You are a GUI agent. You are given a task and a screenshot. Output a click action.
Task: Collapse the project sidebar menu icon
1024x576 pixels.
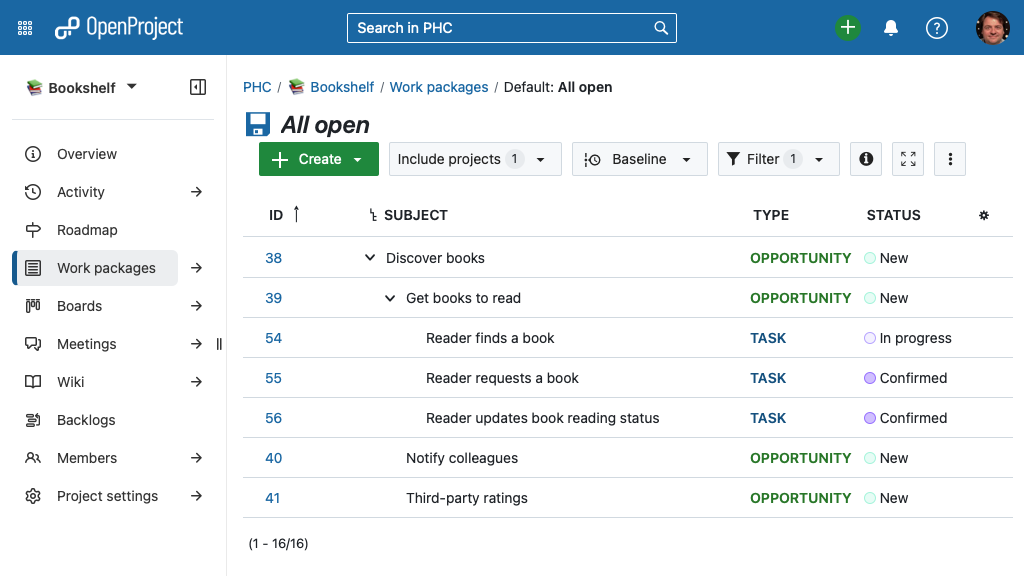[198, 87]
